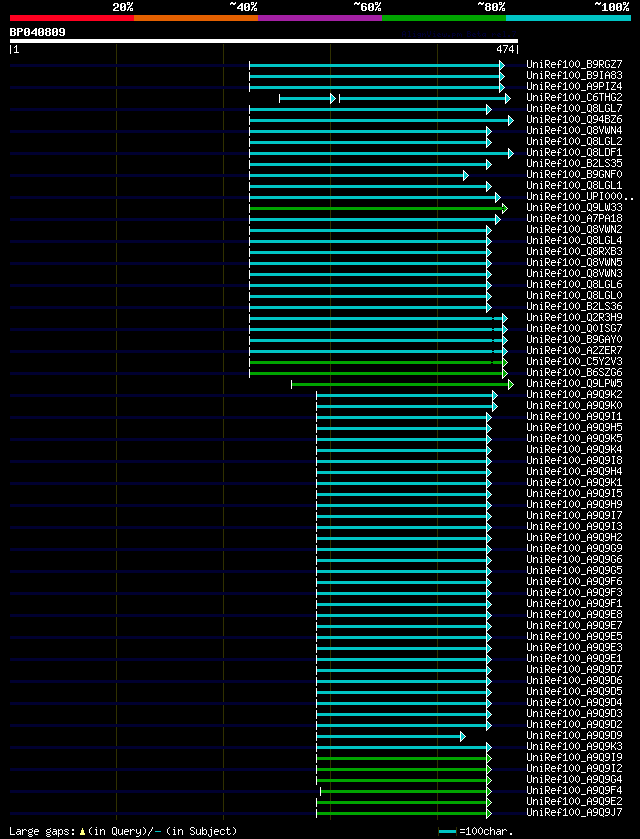Image resolution: width=640 pixels, height=839 pixels.
Task: Click the green alignment bar of Q9LPW5
Action: 402,384
